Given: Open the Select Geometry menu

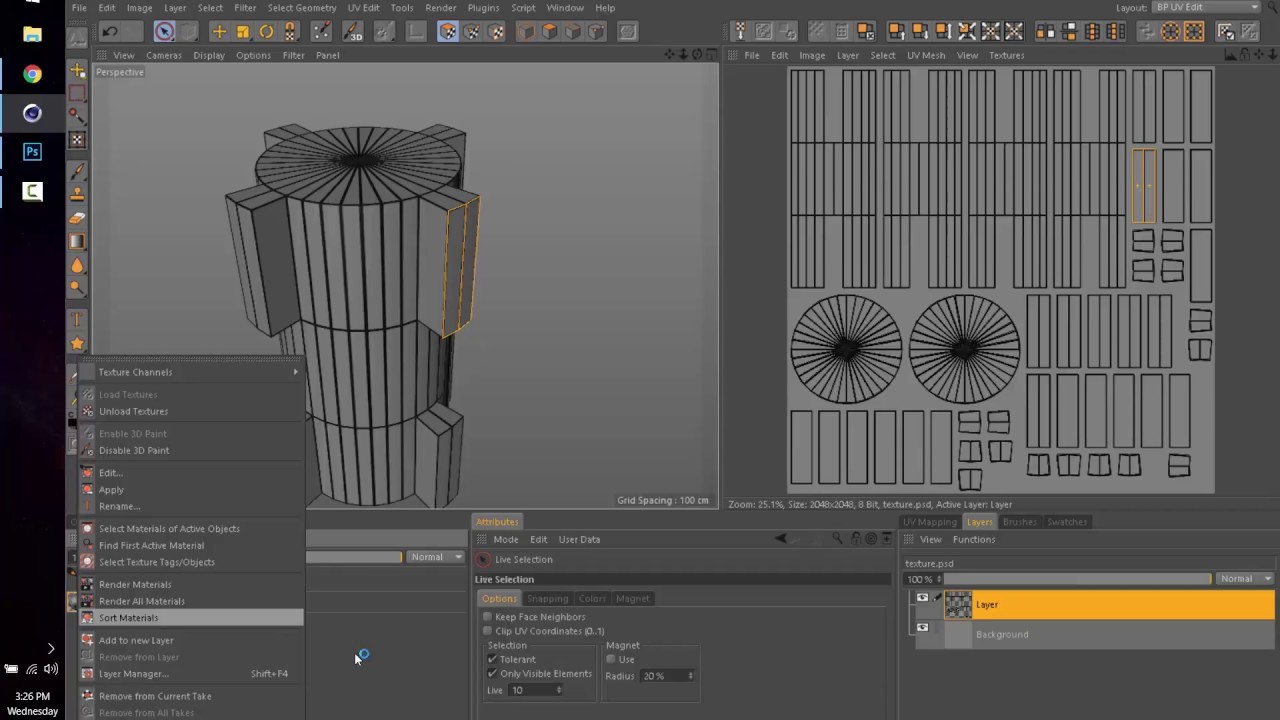Looking at the screenshot, I should [301, 8].
